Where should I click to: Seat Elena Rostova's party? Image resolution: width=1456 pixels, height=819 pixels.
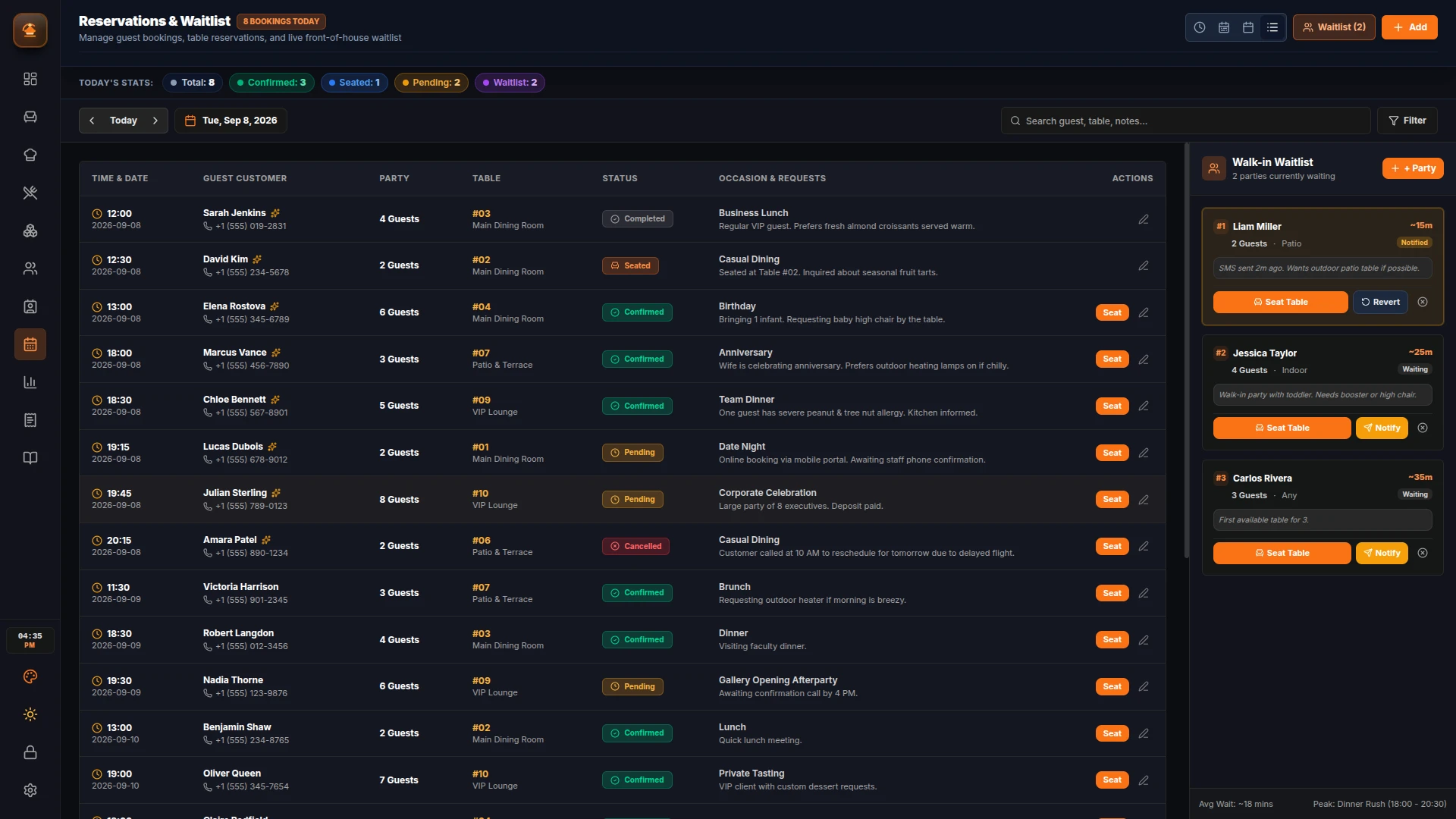[x=1112, y=312]
